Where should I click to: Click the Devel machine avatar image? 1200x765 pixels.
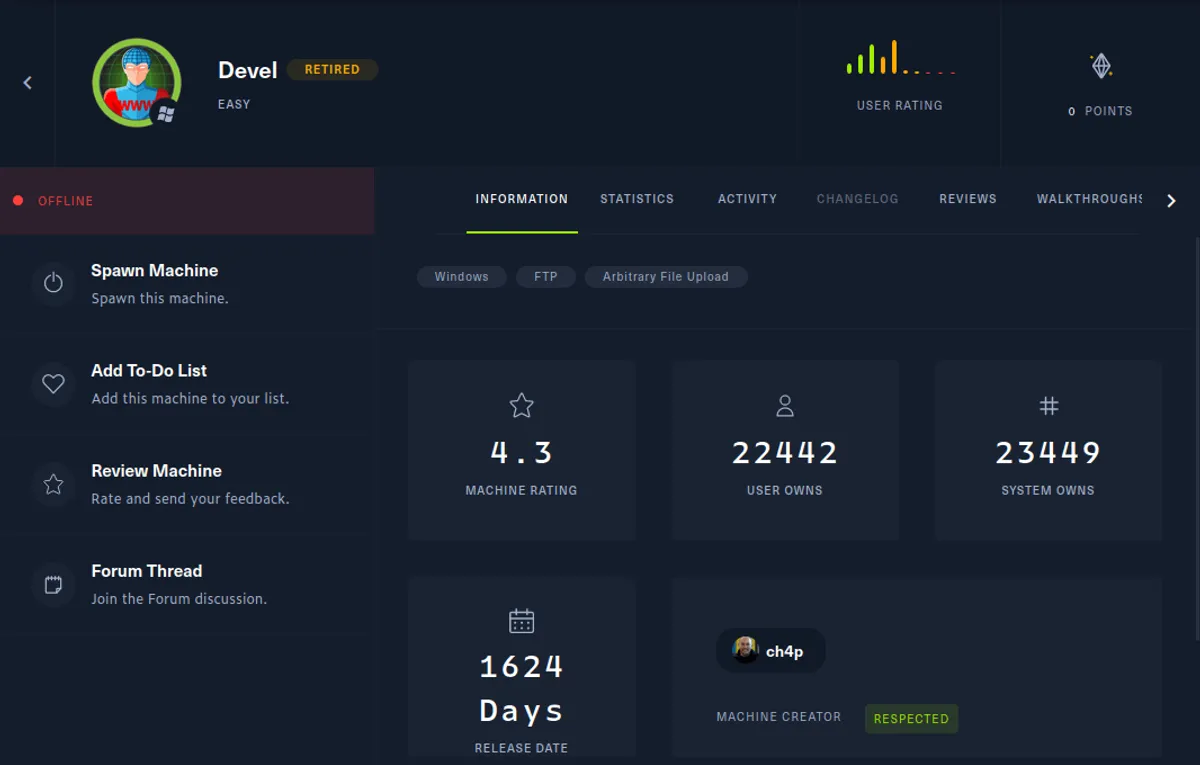point(136,83)
